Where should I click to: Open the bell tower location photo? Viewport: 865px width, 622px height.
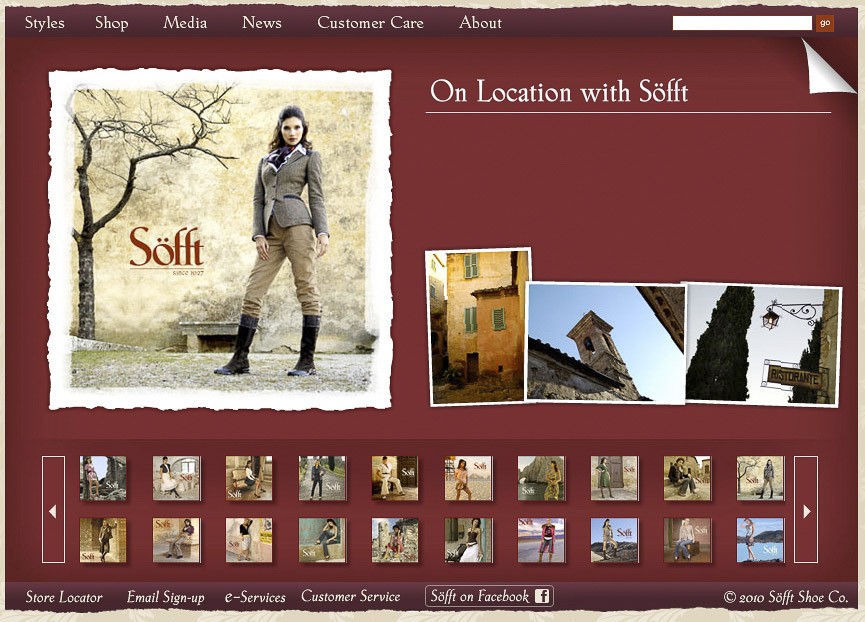[x=605, y=342]
